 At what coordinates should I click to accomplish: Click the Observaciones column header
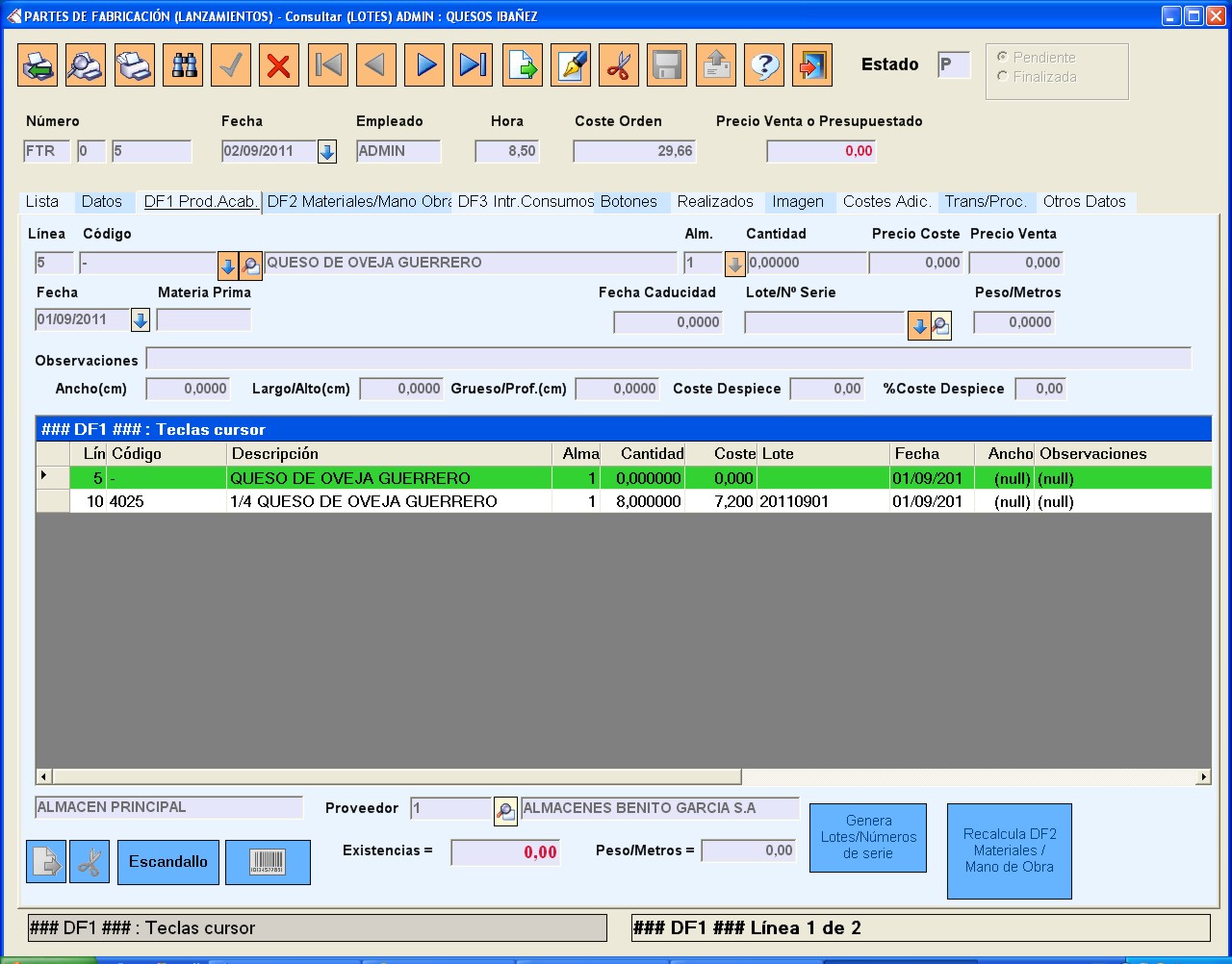pos(1123,454)
